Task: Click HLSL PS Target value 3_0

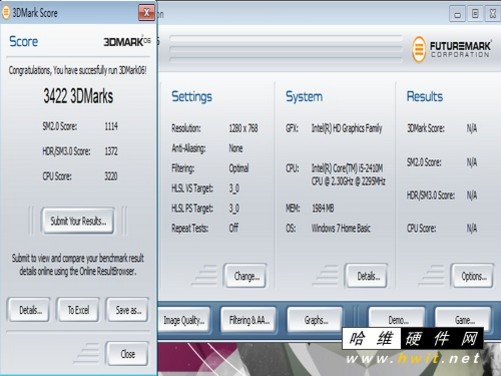Action: [234, 209]
